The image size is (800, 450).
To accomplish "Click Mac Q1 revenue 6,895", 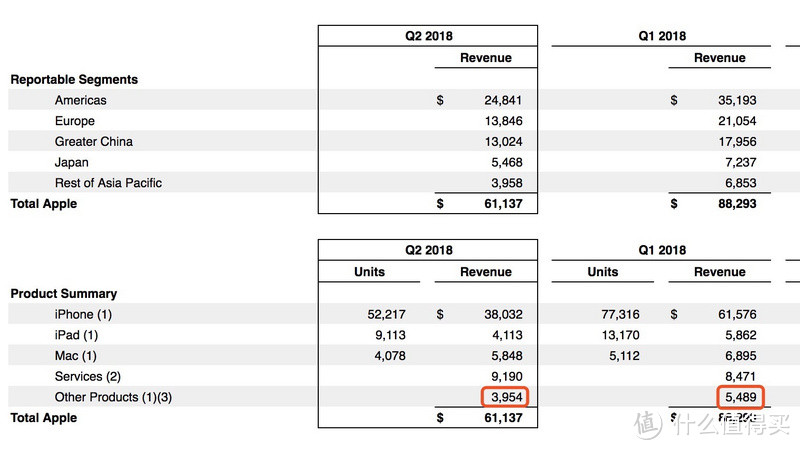I will pyautogui.click(x=741, y=356).
